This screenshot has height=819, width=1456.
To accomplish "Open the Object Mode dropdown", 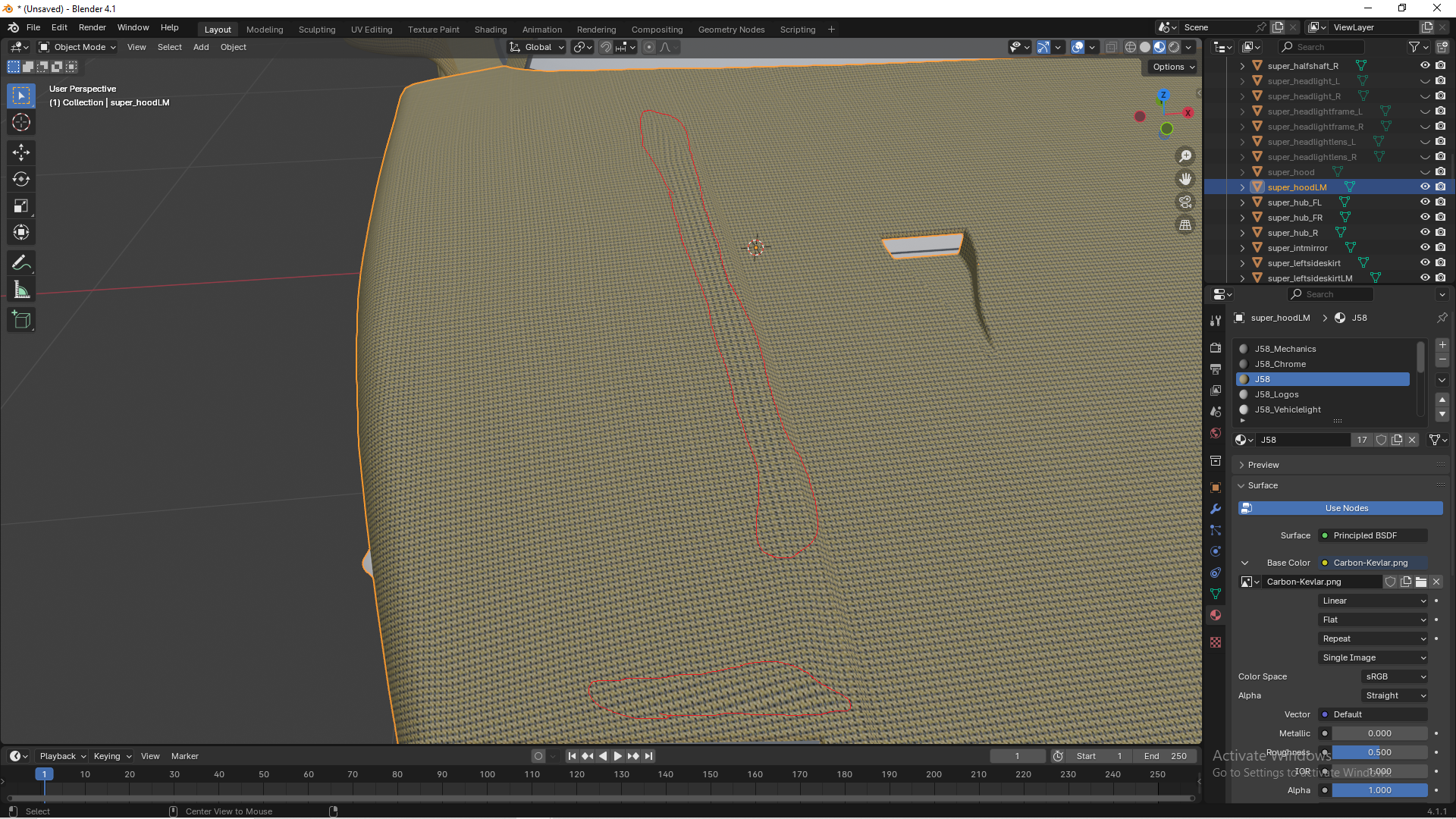I will coord(77,47).
